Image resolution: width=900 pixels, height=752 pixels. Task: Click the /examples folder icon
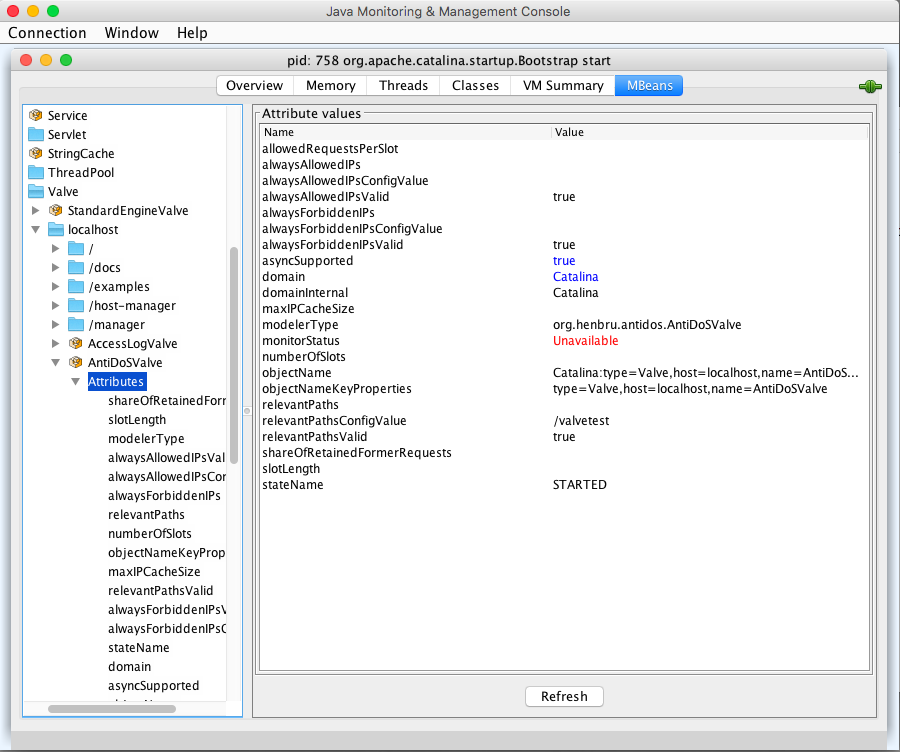coord(76,286)
